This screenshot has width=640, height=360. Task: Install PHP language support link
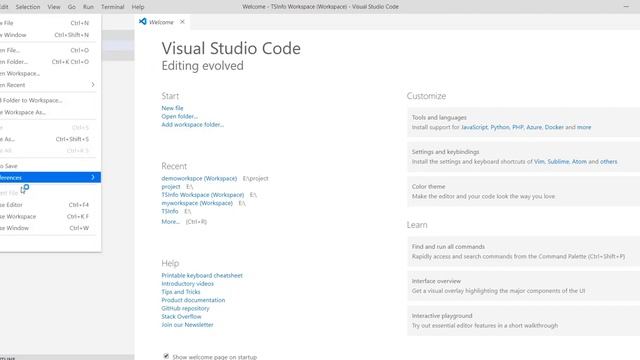pyautogui.click(x=518, y=127)
